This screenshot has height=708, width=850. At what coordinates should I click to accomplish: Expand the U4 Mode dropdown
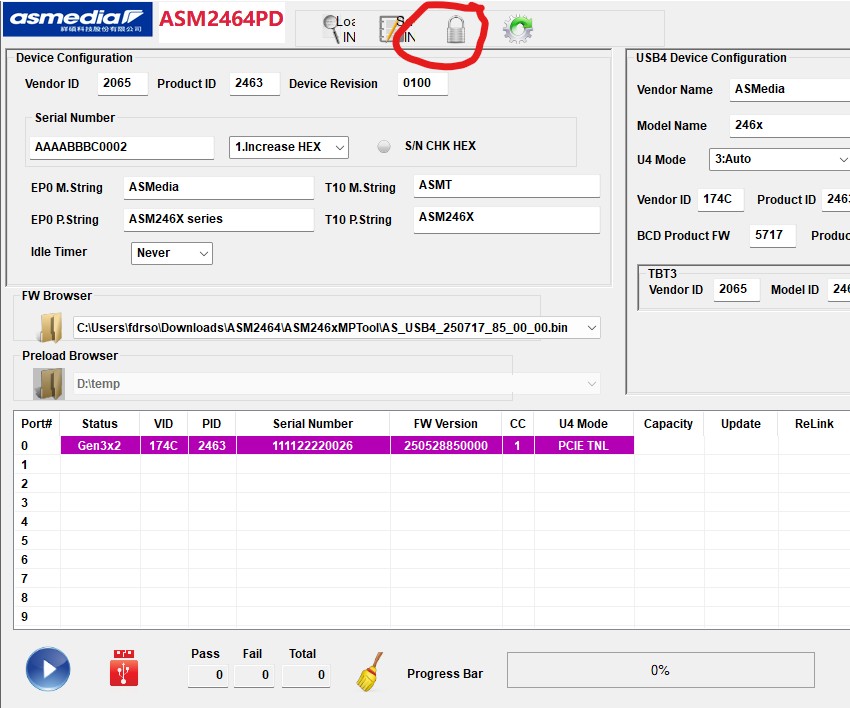(x=779, y=159)
